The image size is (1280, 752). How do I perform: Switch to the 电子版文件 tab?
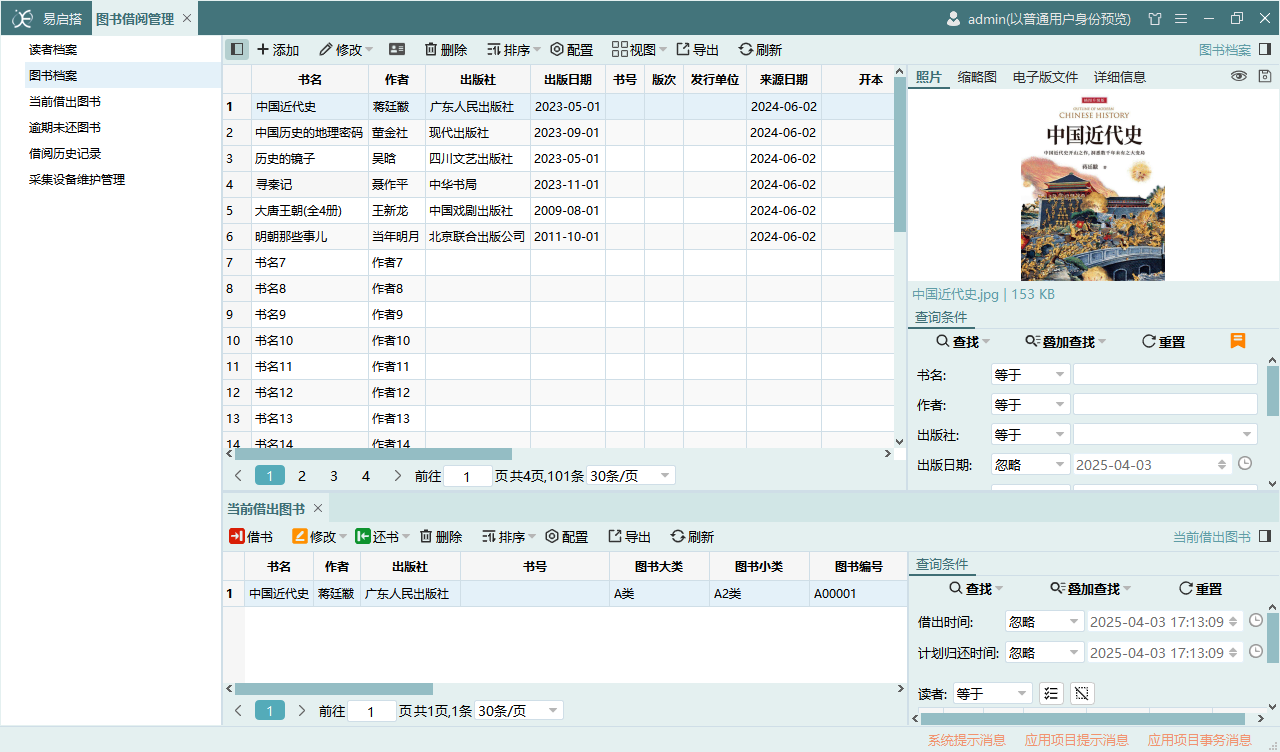pyautogui.click(x=1045, y=76)
